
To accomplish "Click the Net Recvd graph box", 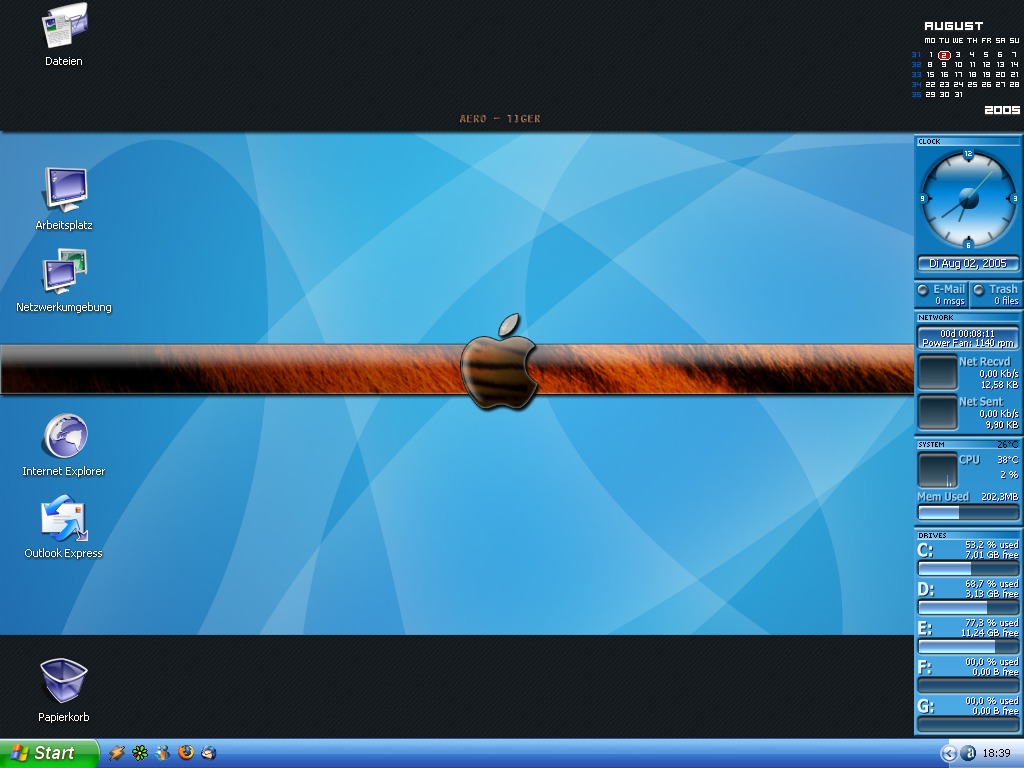I will point(938,372).
